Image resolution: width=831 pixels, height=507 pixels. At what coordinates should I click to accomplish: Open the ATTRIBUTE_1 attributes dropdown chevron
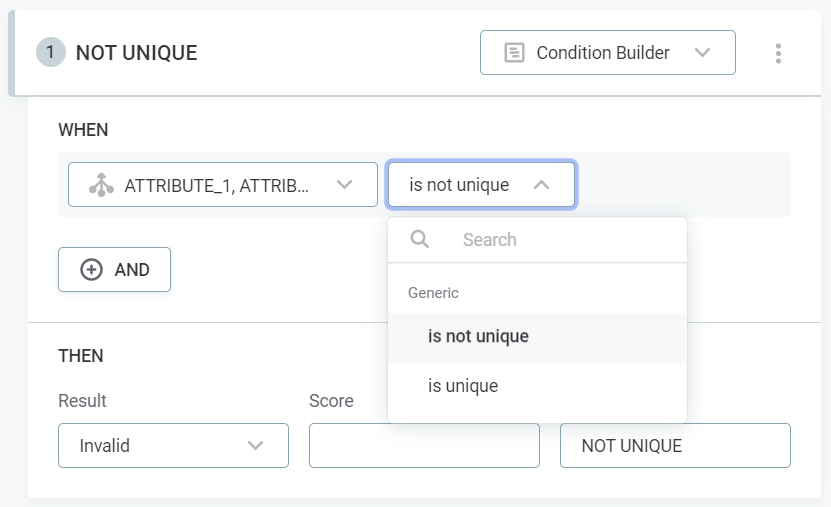[344, 185]
